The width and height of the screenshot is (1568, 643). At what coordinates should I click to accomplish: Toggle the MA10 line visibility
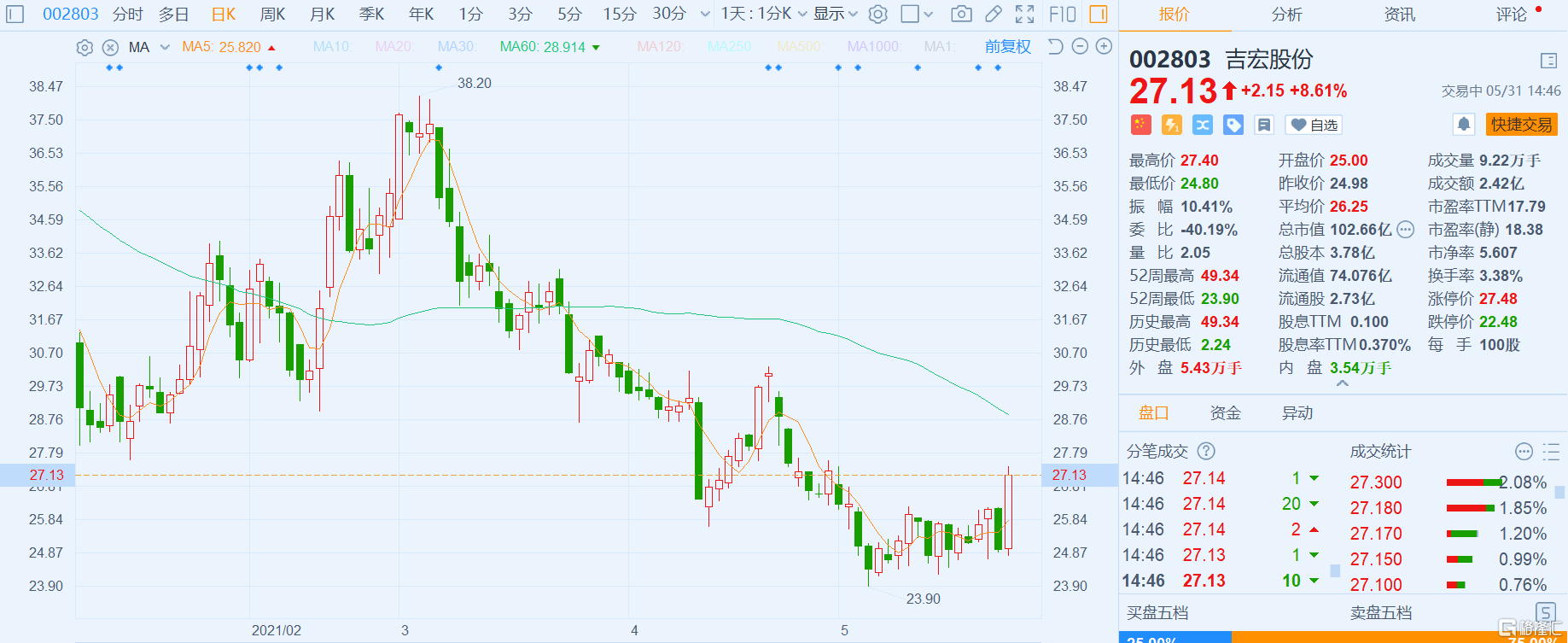tap(332, 47)
